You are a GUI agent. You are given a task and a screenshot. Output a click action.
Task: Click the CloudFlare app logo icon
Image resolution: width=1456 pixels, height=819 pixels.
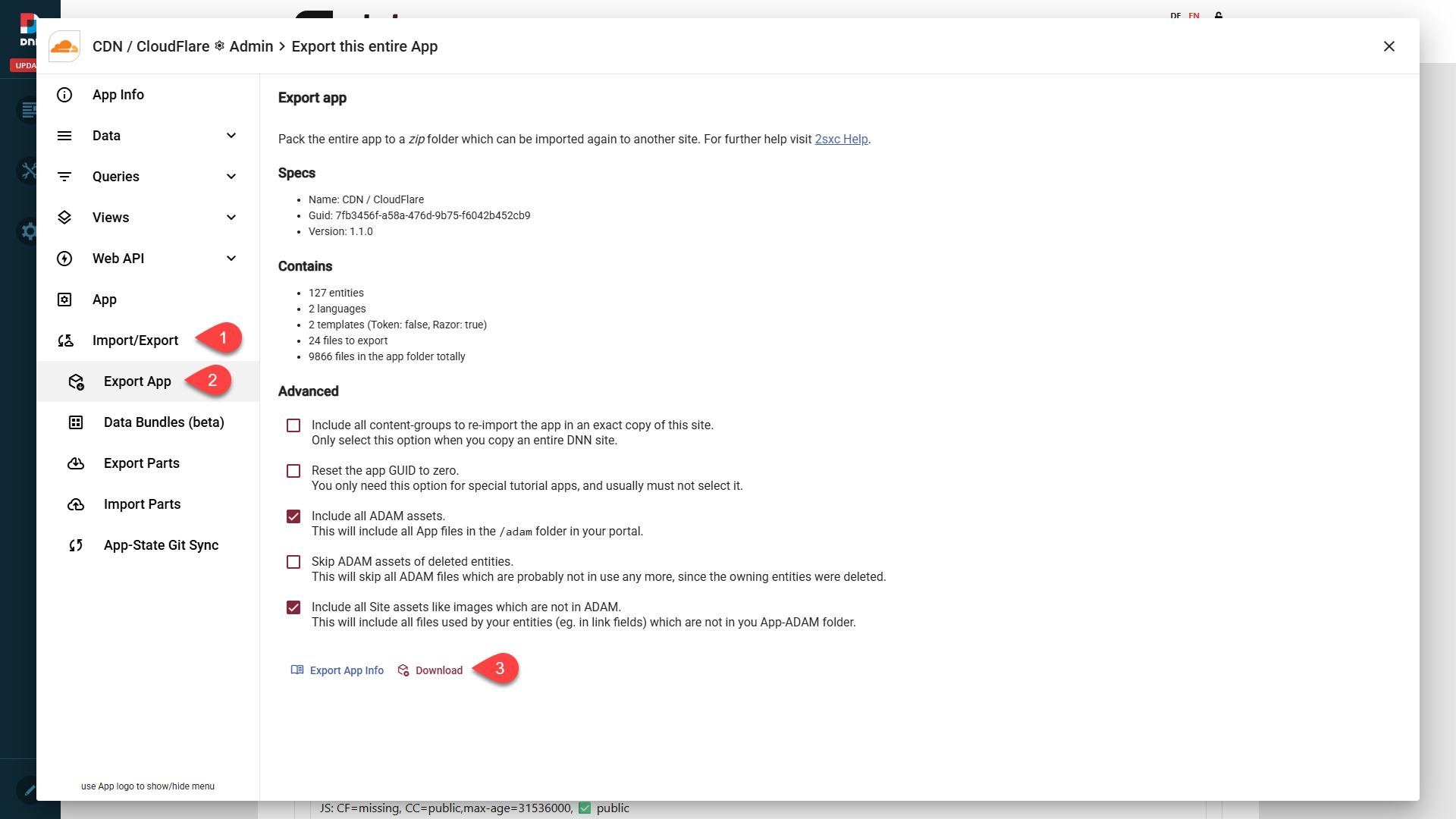pos(64,46)
